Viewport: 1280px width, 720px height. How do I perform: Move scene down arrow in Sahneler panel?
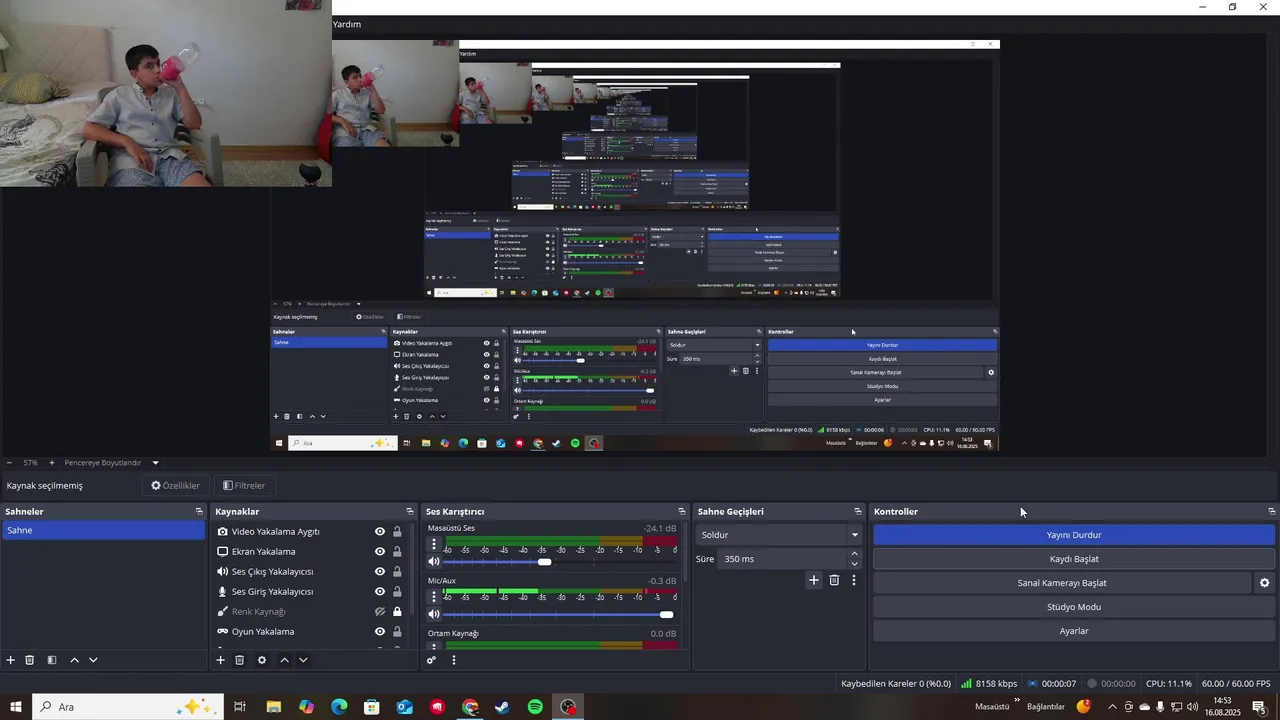(x=93, y=660)
